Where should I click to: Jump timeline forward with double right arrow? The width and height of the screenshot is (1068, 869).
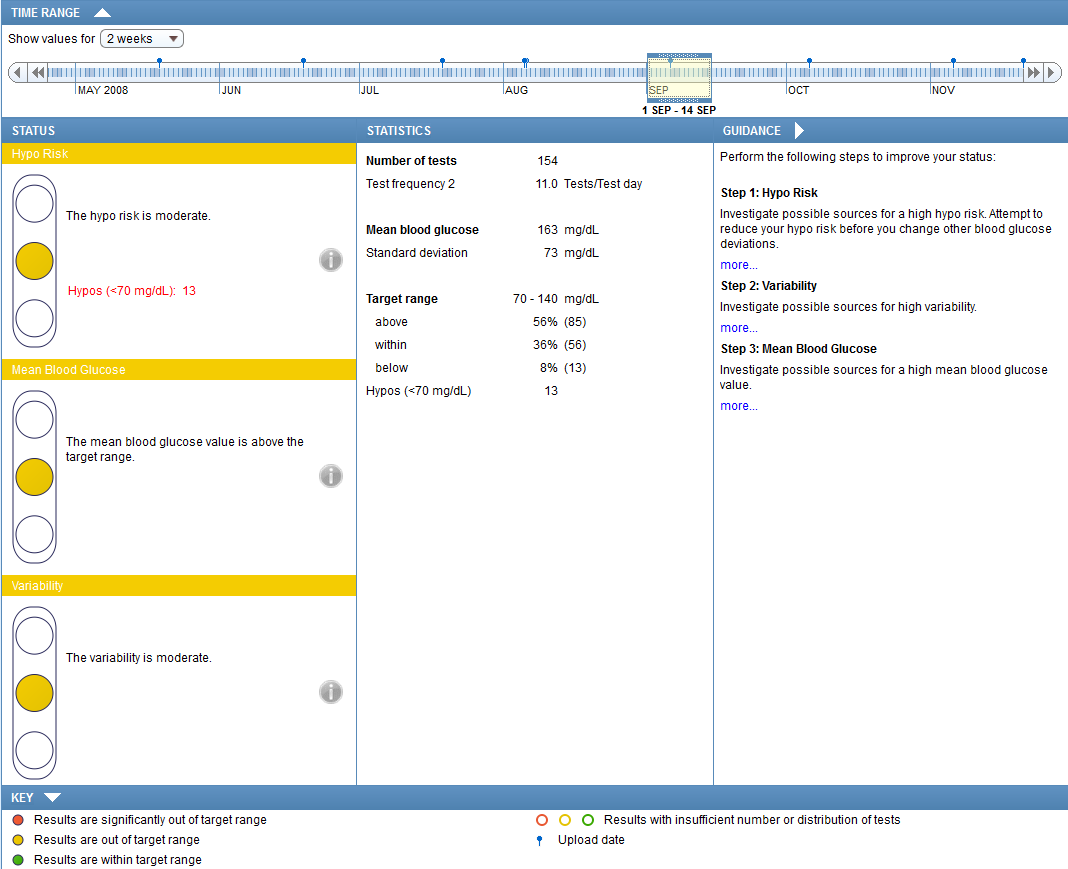[x=1033, y=72]
